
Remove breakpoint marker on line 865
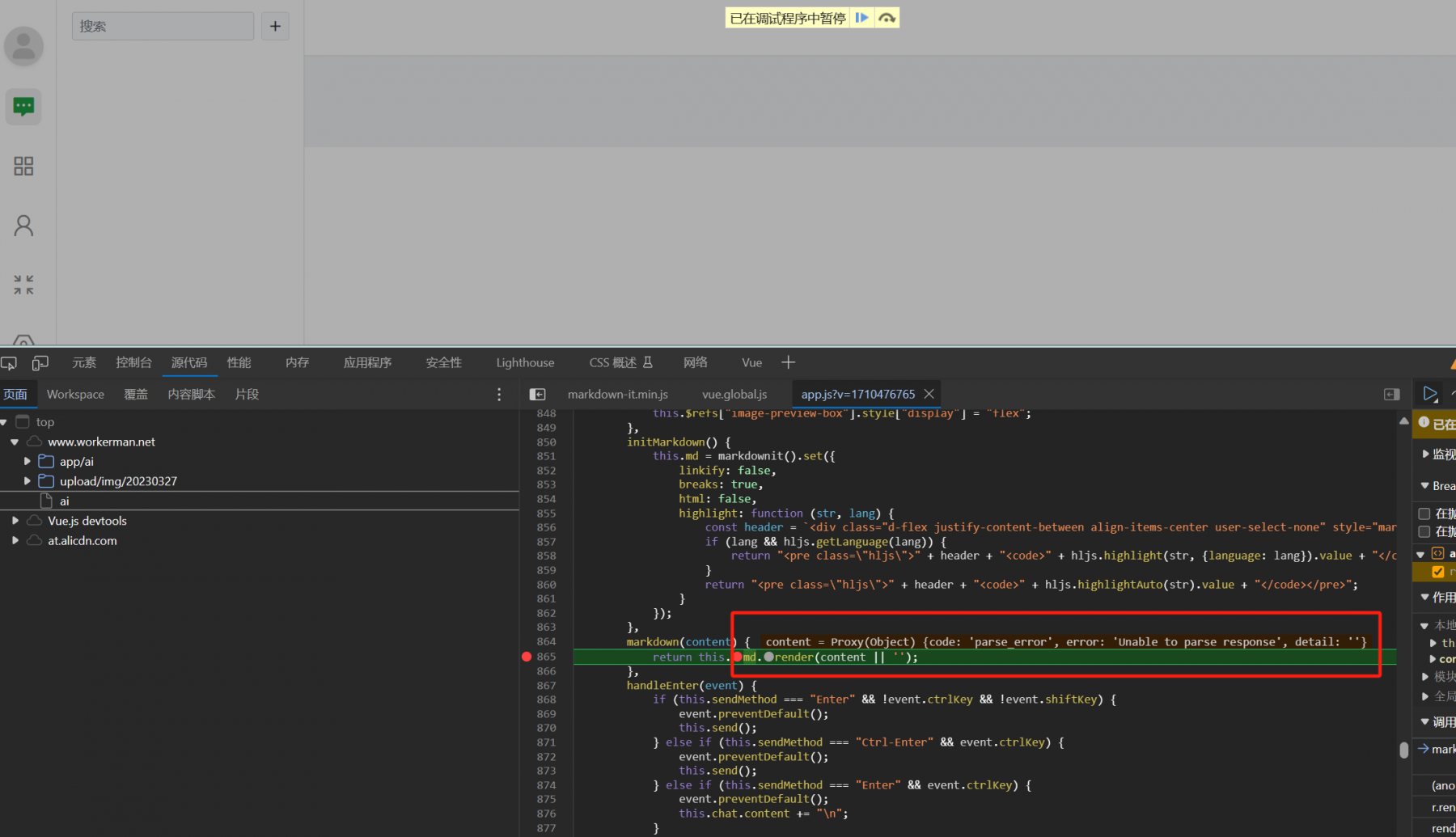(527, 657)
